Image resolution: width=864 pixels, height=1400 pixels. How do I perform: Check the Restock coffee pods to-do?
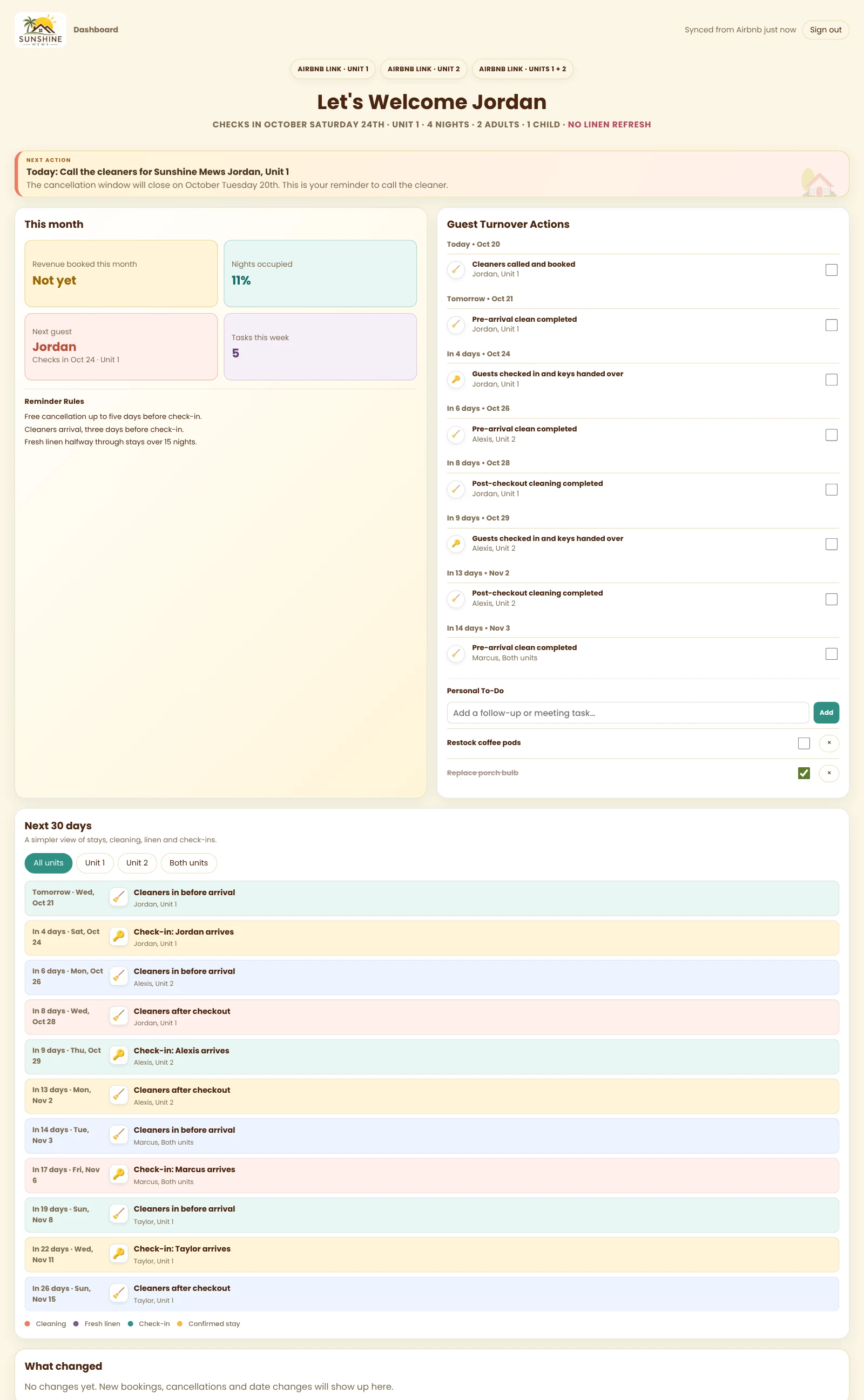[804, 743]
